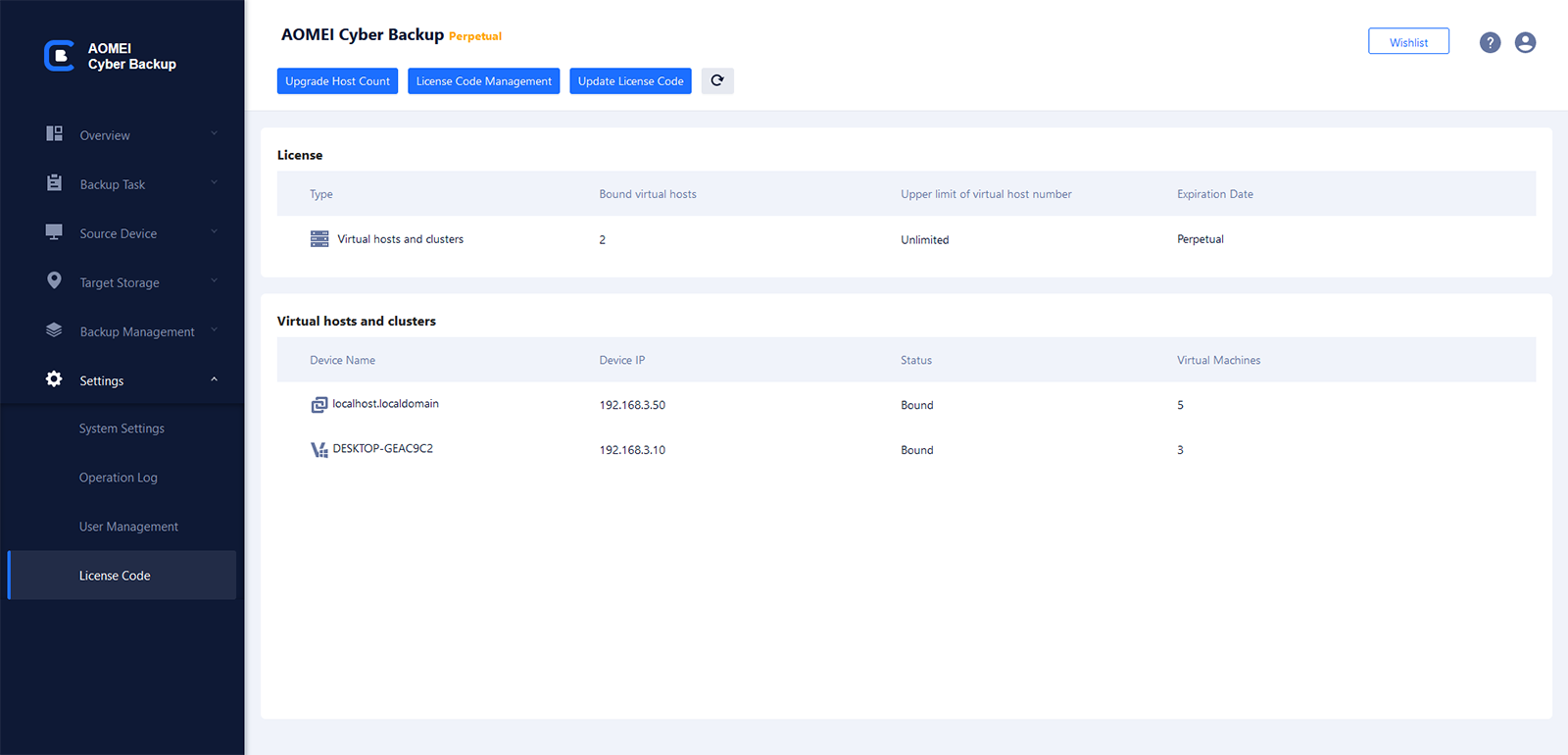Click the Overview dashboard icon
1568x755 pixels.
coord(55,134)
